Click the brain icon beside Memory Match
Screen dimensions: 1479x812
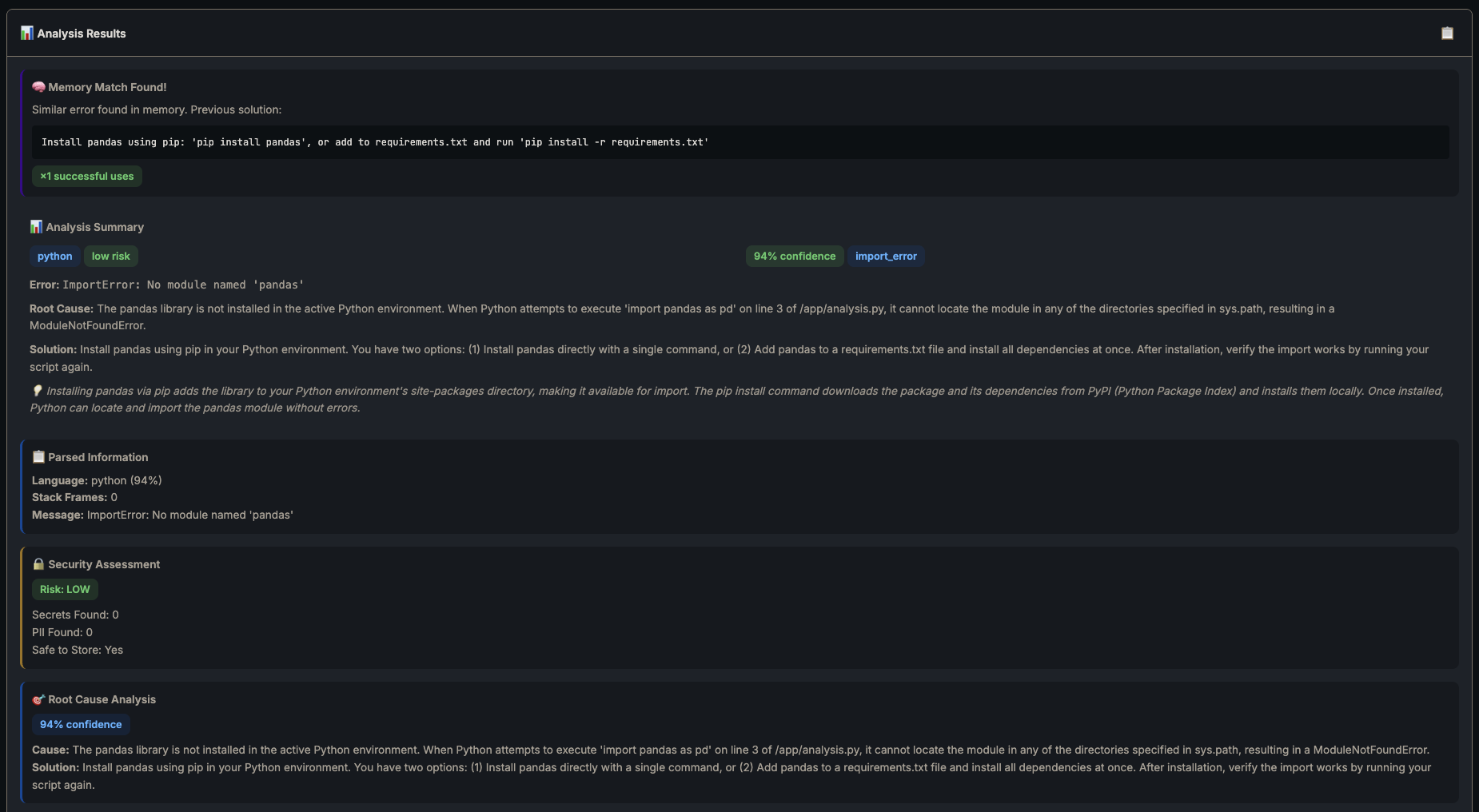(38, 87)
